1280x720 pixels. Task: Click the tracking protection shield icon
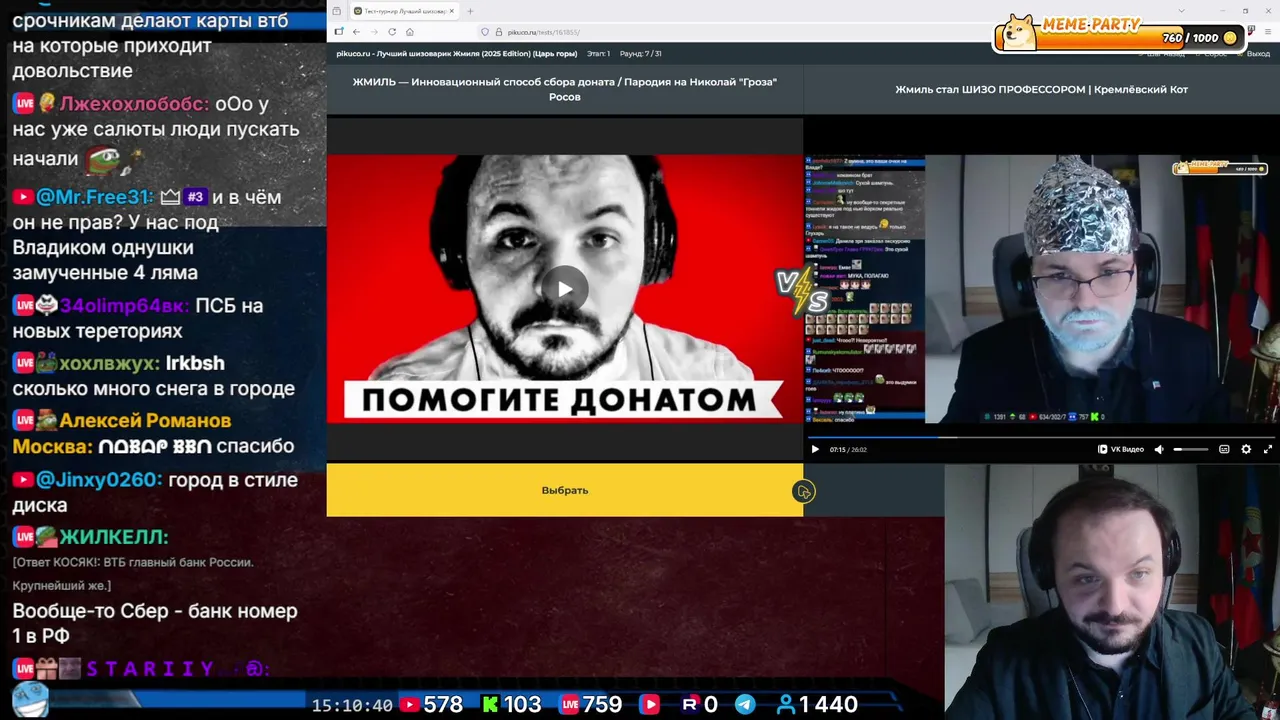(485, 32)
